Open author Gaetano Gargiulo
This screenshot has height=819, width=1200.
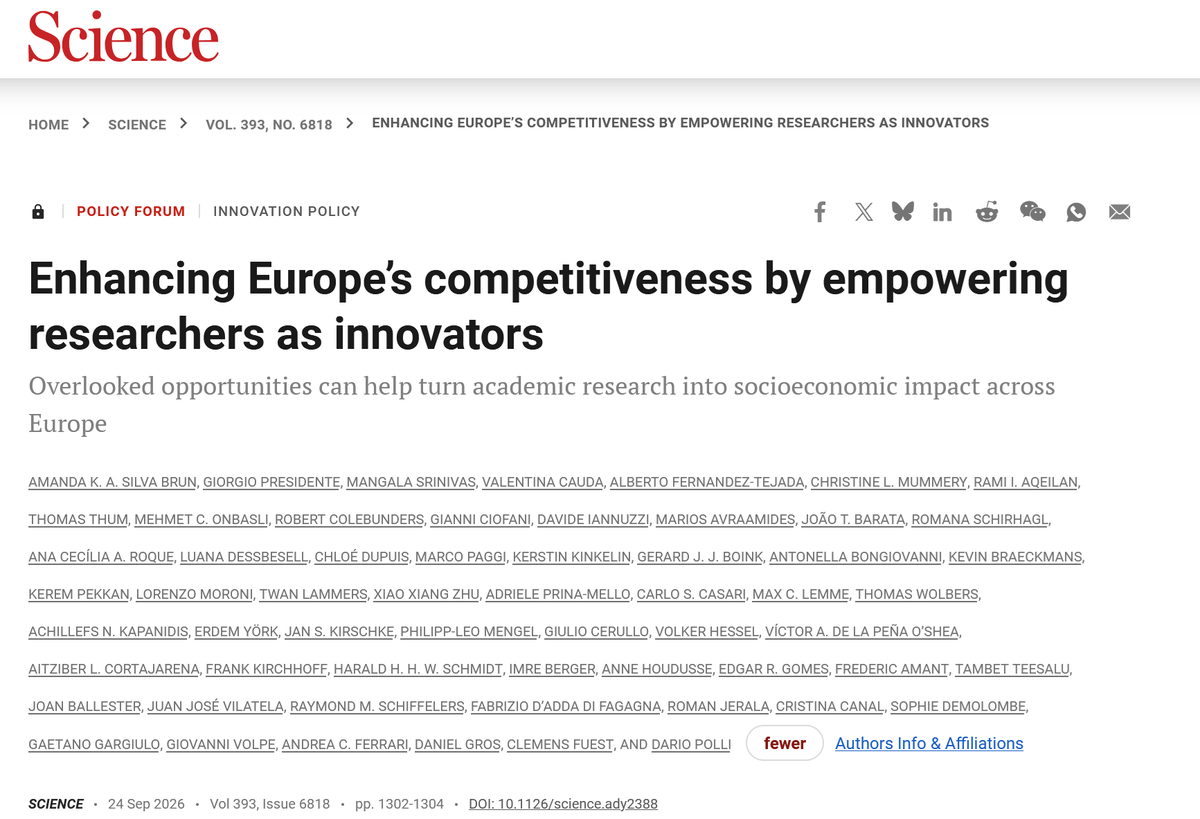[x=94, y=745]
